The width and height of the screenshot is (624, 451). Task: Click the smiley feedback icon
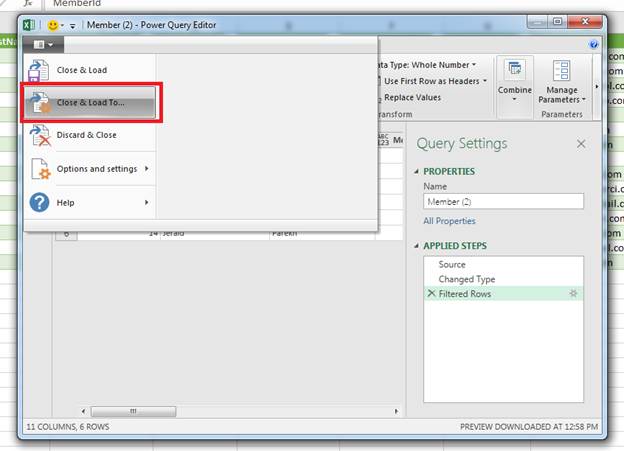pos(53,25)
